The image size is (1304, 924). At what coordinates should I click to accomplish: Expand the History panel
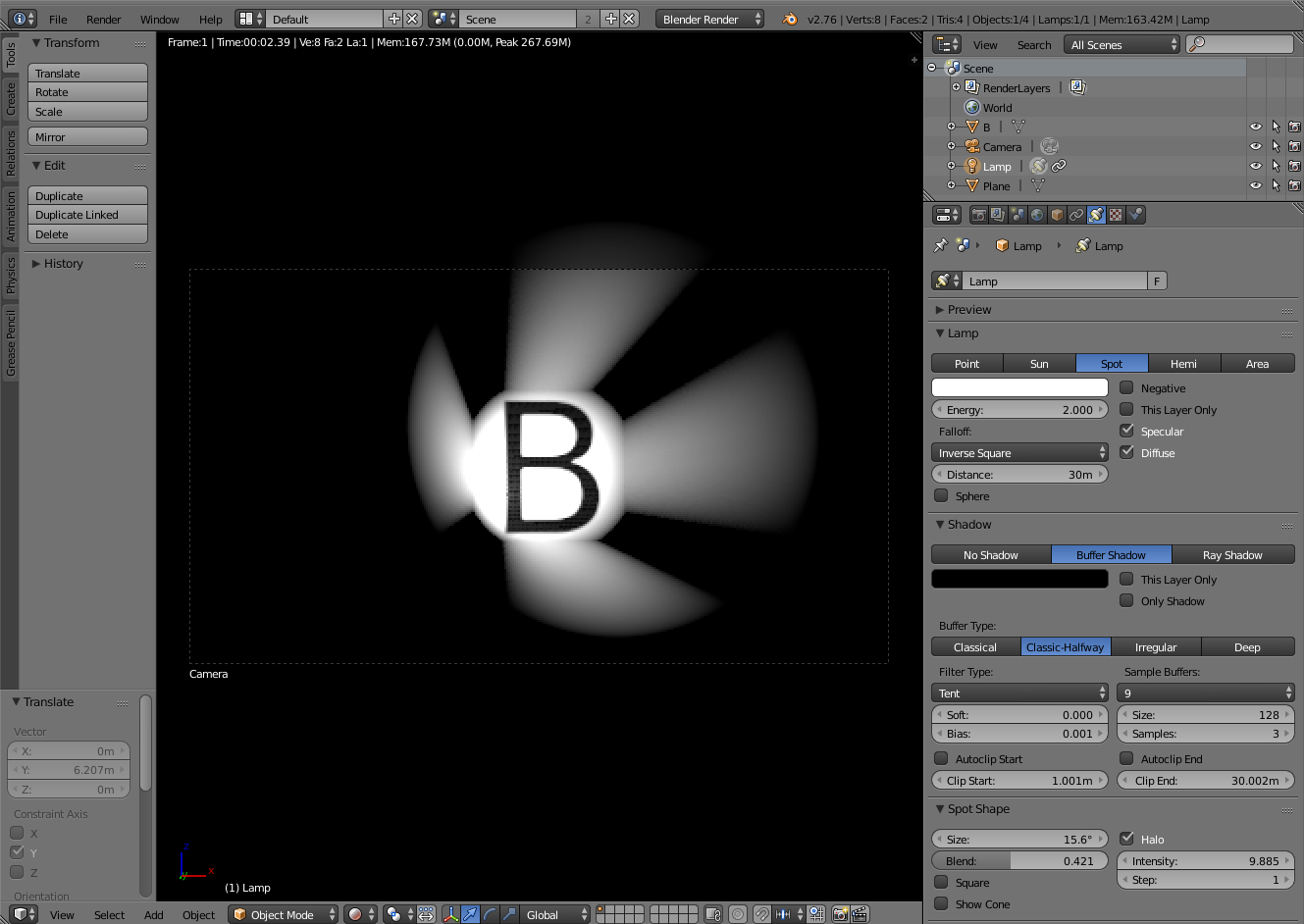tap(57, 263)
